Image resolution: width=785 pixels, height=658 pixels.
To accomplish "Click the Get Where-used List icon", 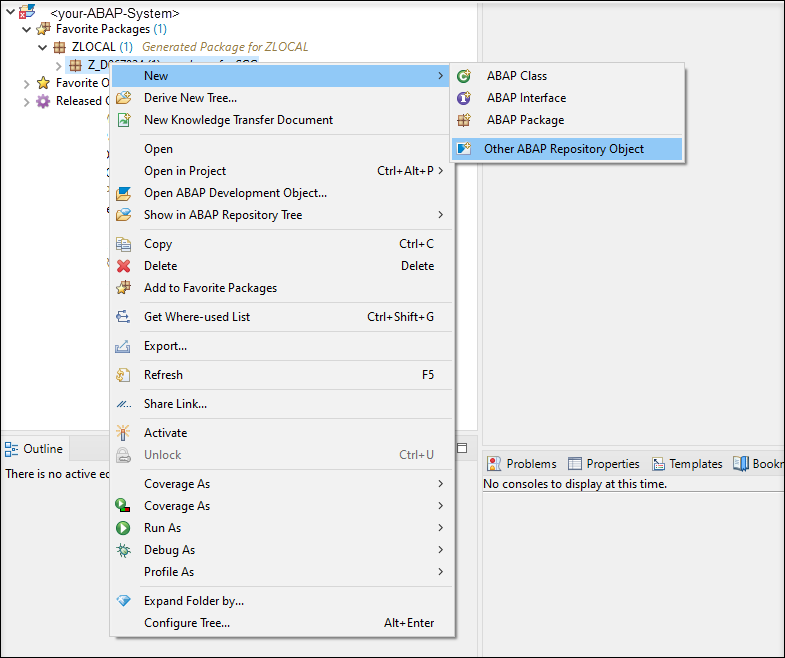I will tap(123, 317).
